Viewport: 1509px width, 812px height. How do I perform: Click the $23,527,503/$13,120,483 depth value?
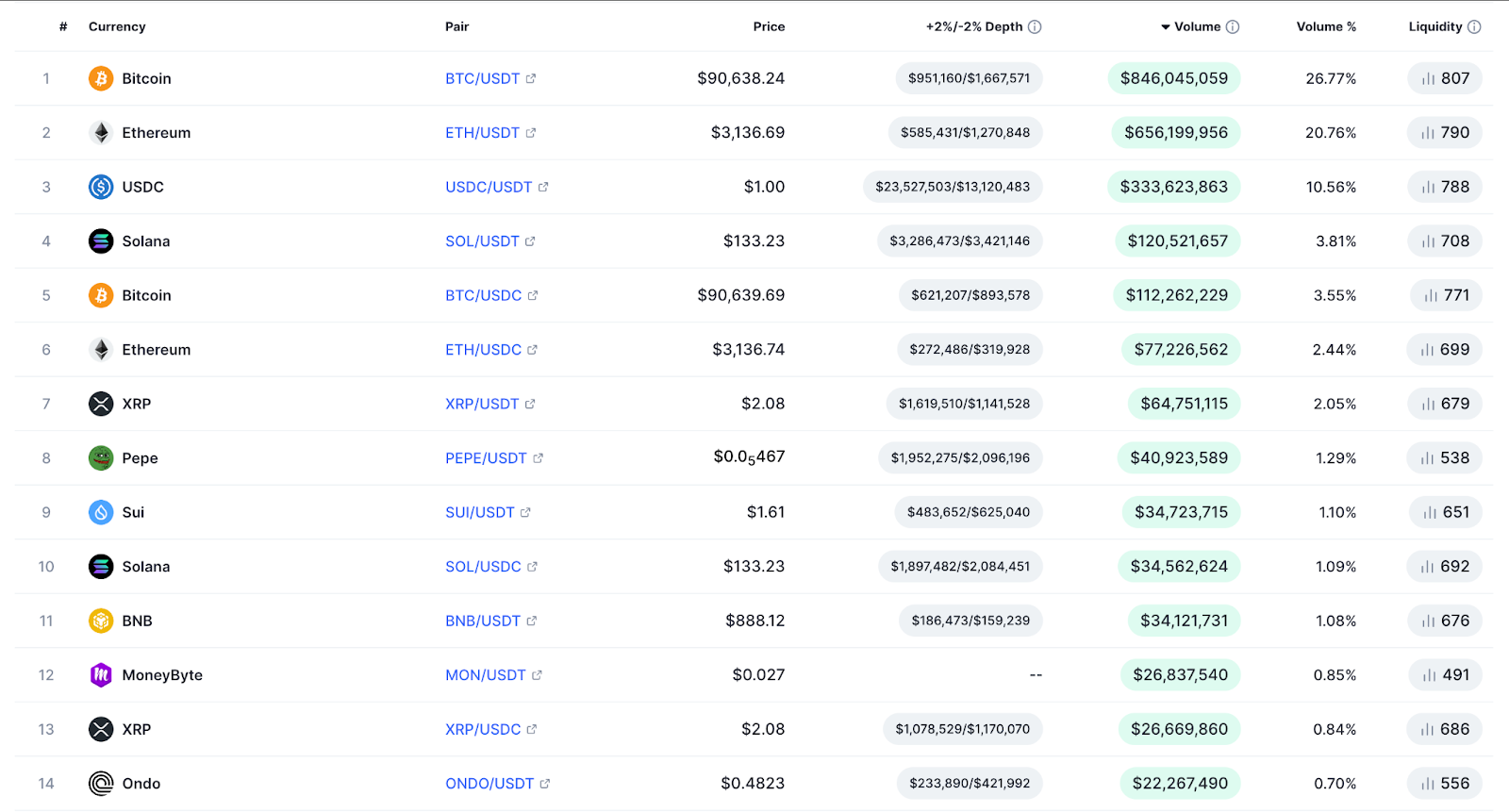pos(953,187)
